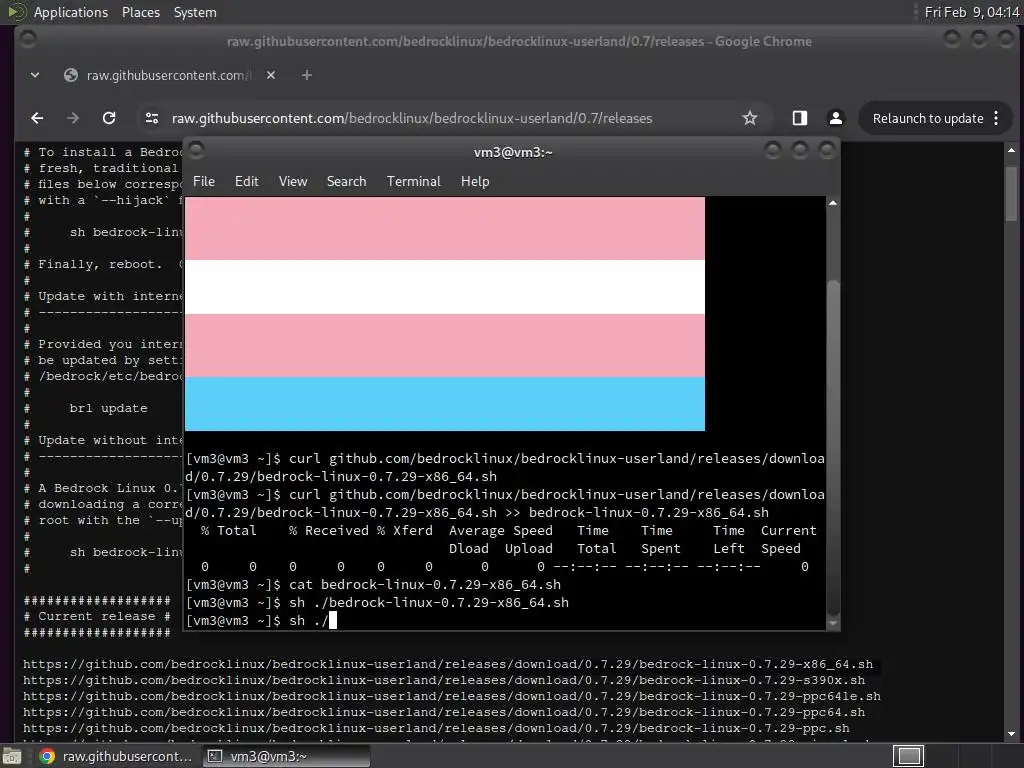
Task: Click the pink top stripe of flag image
Action: 445,229
